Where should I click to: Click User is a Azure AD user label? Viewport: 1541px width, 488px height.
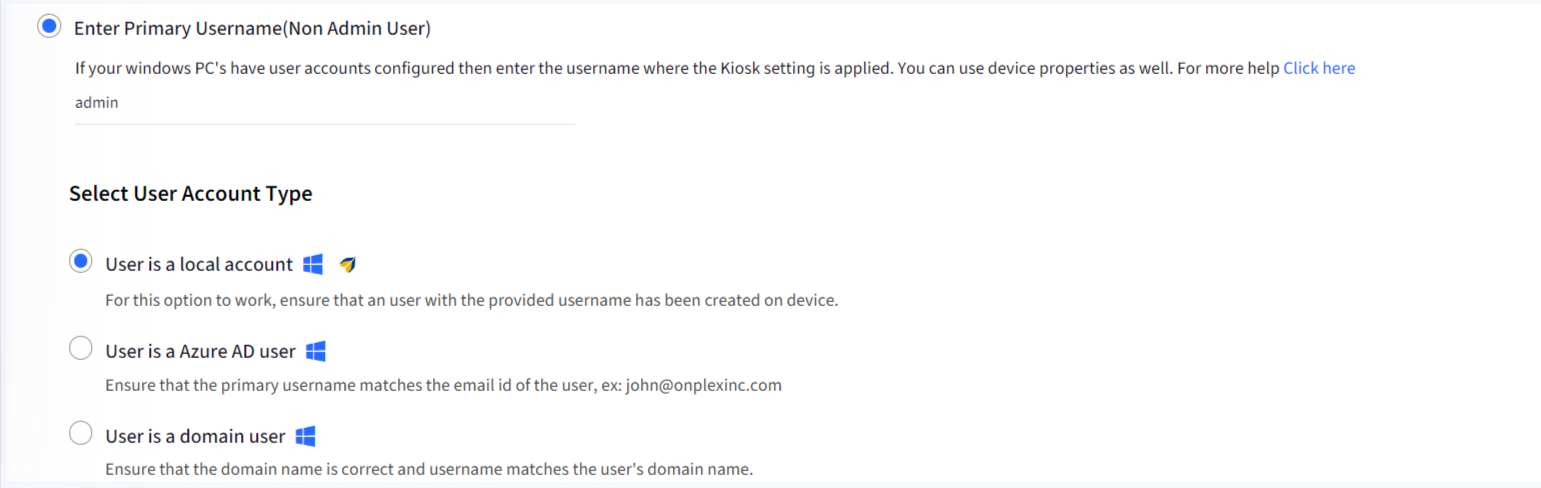pyautogui.click(x=200, y=351)
